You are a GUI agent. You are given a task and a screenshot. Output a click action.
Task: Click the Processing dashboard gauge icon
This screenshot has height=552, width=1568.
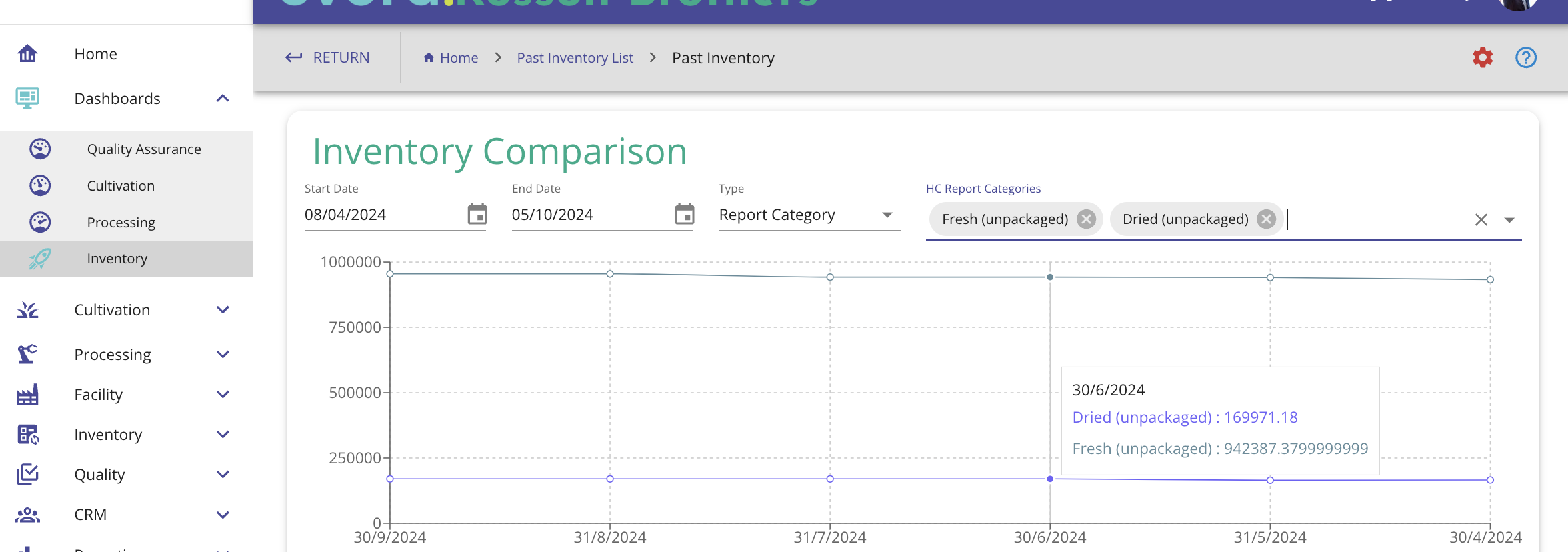click(40, 222)
